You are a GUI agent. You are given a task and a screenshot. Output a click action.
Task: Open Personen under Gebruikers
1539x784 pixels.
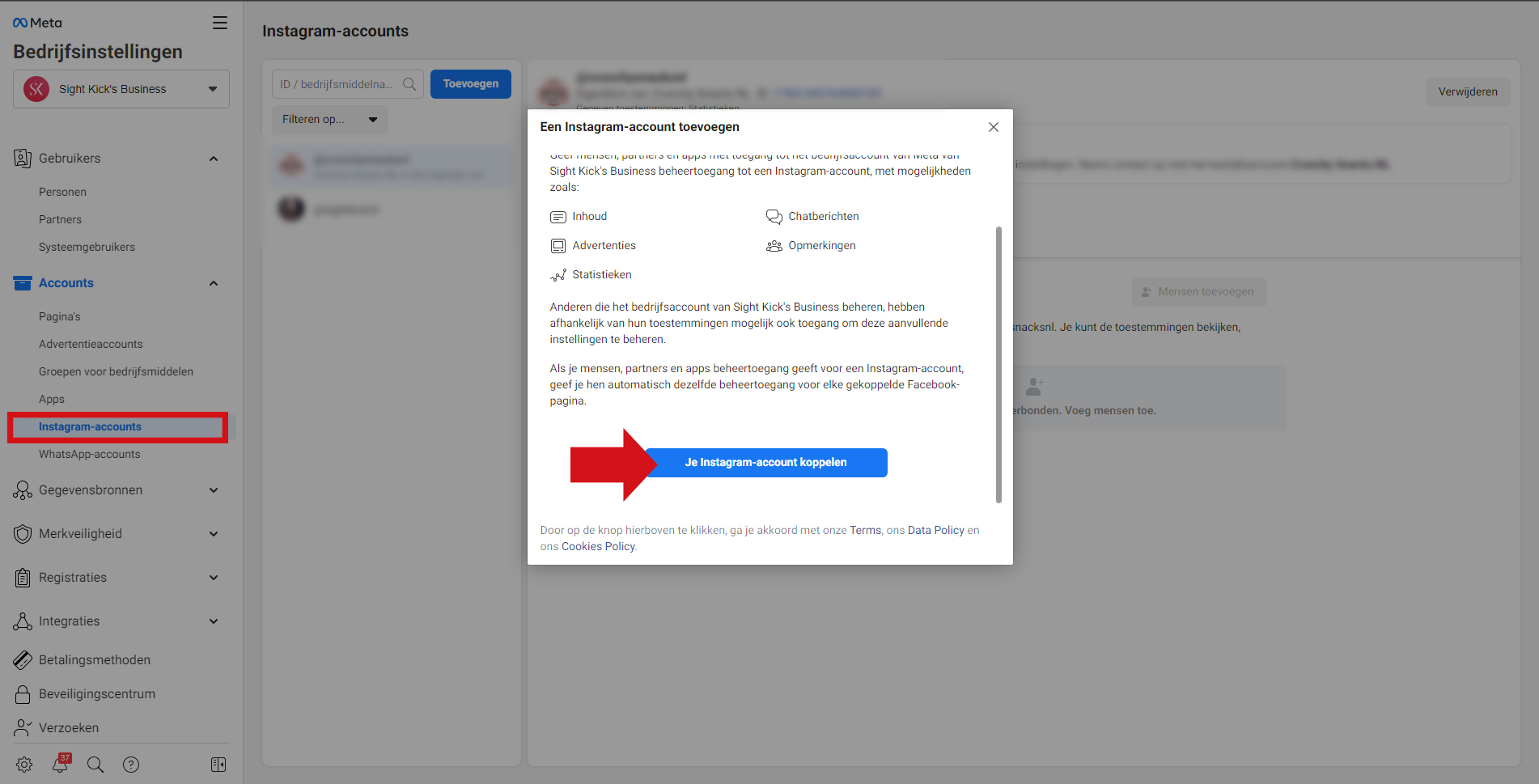coord(62,192)
